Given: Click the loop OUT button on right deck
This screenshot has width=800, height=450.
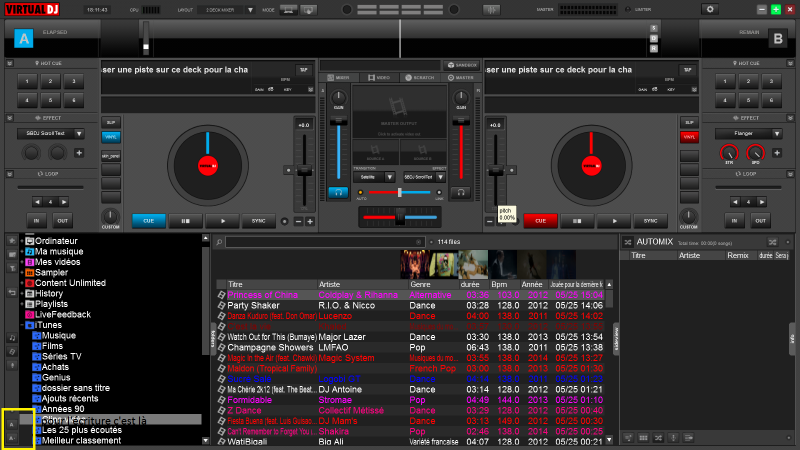Looking at the screenshot, I should coord(762,220).
